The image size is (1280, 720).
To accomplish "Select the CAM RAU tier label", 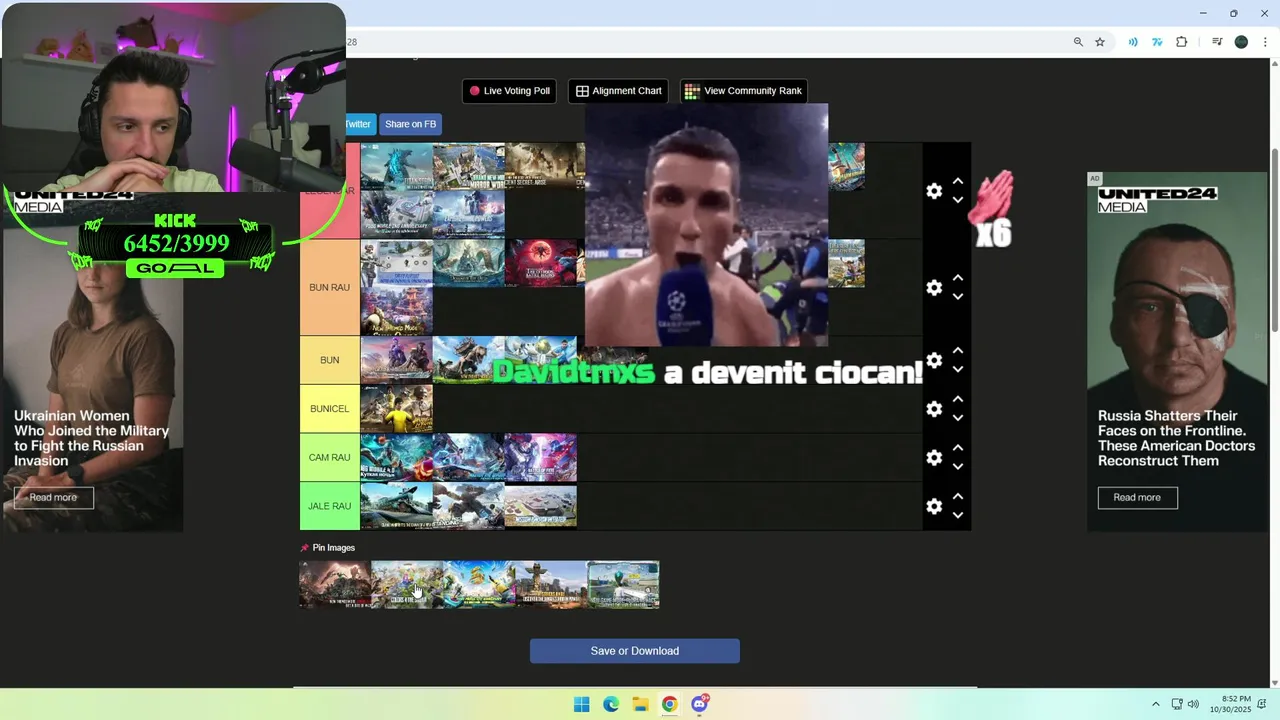I will [x=329, y=458].
